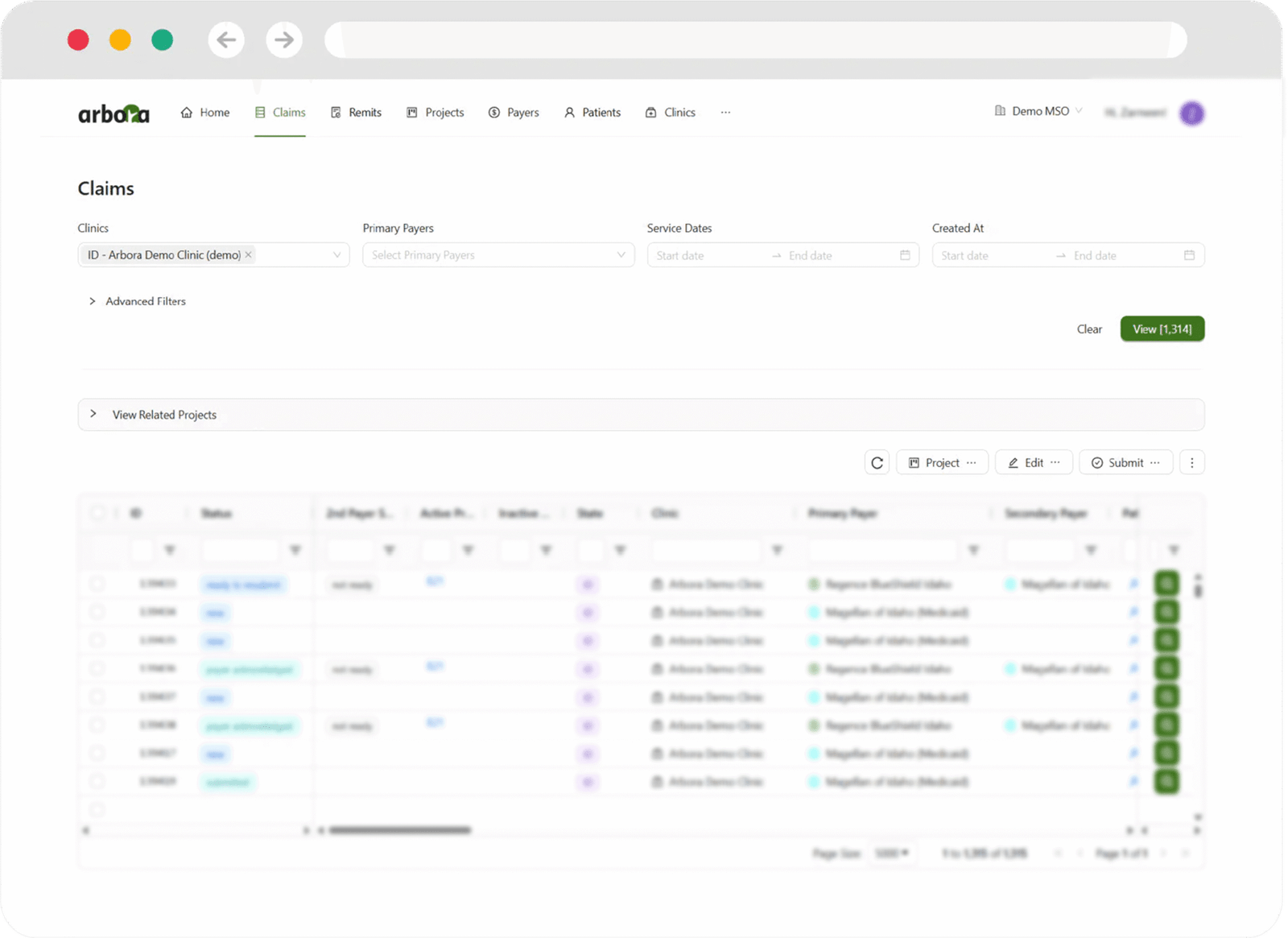The height and width of the screenshot is (938, 1288).
Task: Click the browser forward arrow
Action: pyautogui.click(x=284, y=39)
